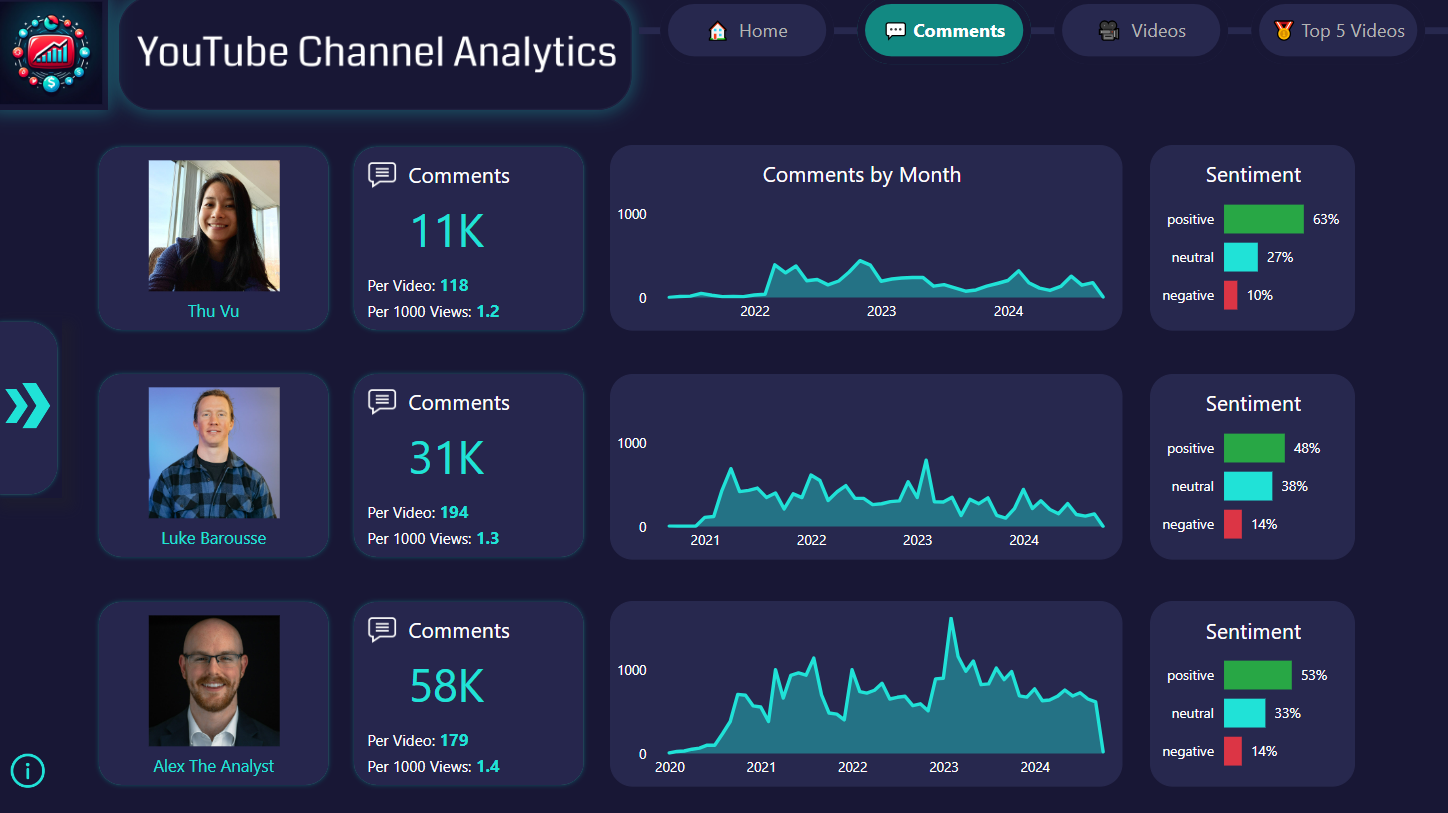Click Alex The Analyst's profile photo
1448x813 pixels.
coord(214,680)
